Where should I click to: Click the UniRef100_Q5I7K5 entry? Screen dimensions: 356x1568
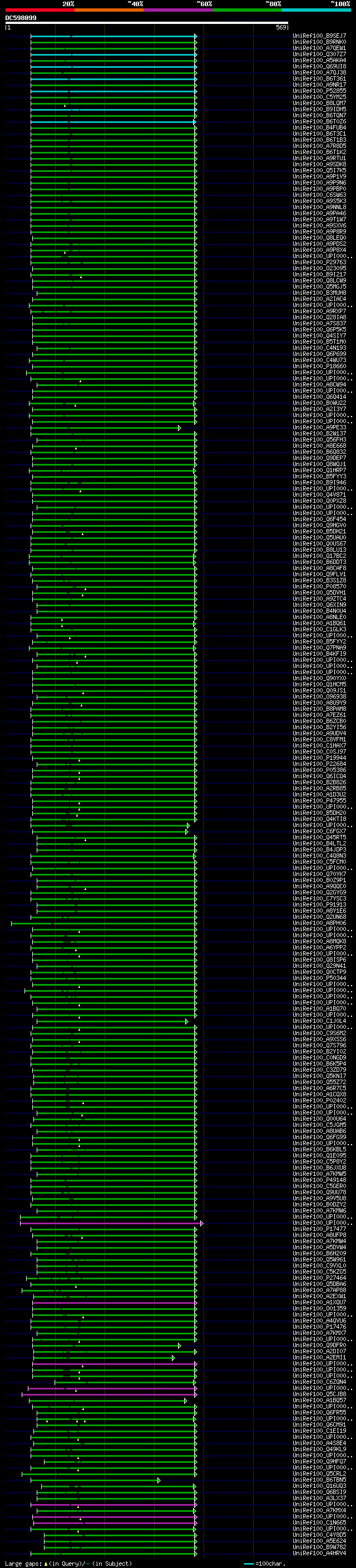319,171
